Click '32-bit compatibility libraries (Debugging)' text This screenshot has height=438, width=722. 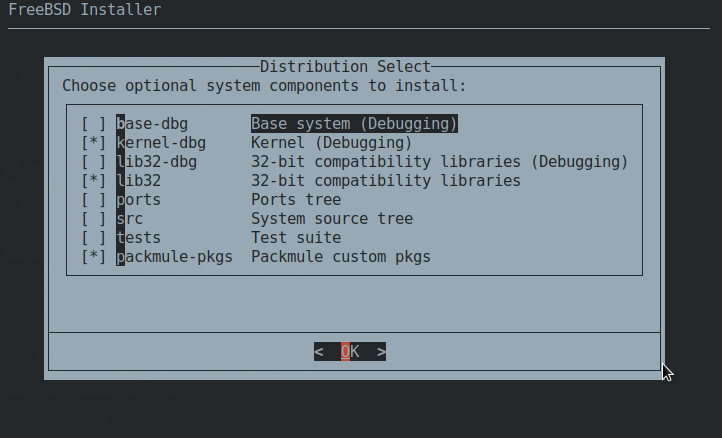click(x=440, y=162)
